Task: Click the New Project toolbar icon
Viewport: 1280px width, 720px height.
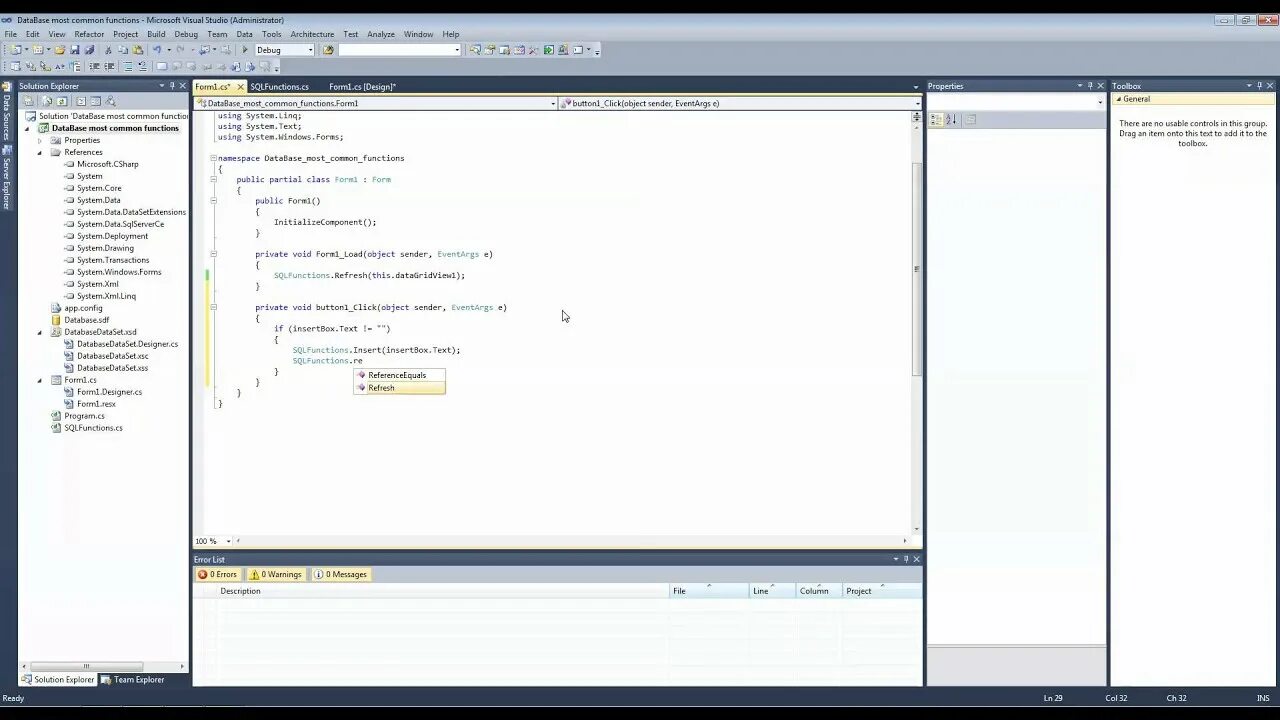Action: coord(14,50)
